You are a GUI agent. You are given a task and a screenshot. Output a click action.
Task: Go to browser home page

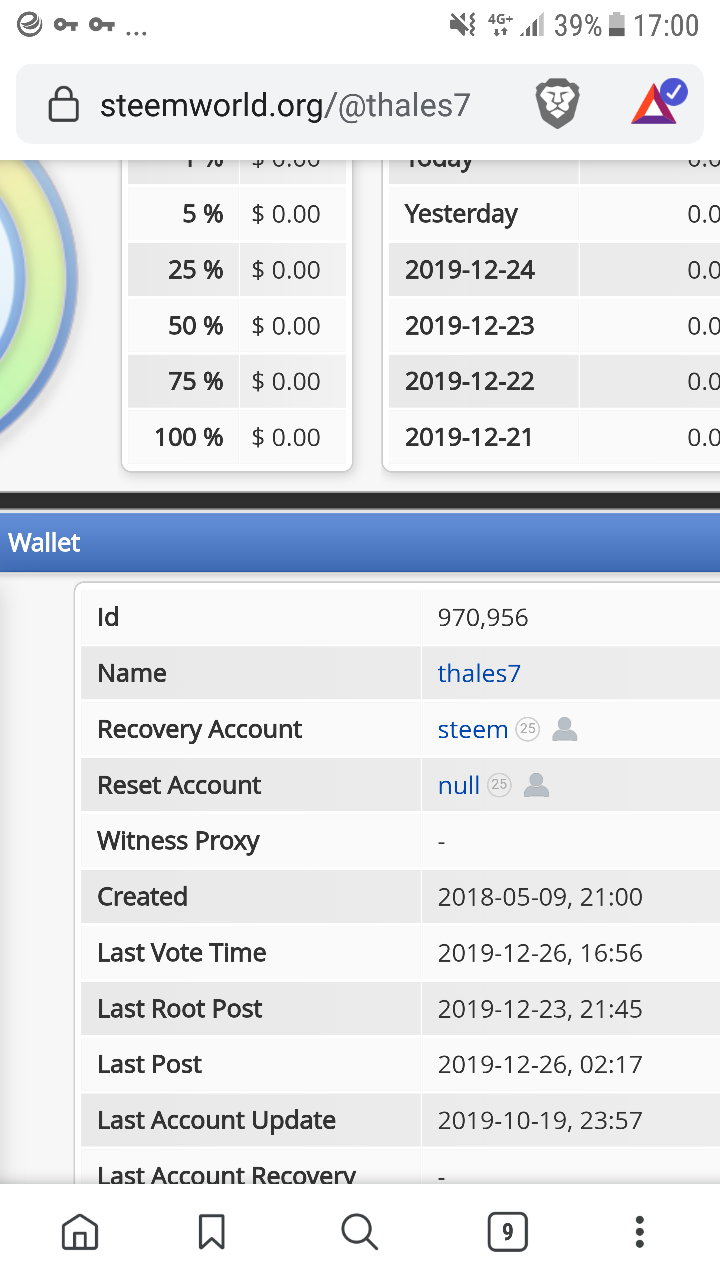[x=80, y=1232]
